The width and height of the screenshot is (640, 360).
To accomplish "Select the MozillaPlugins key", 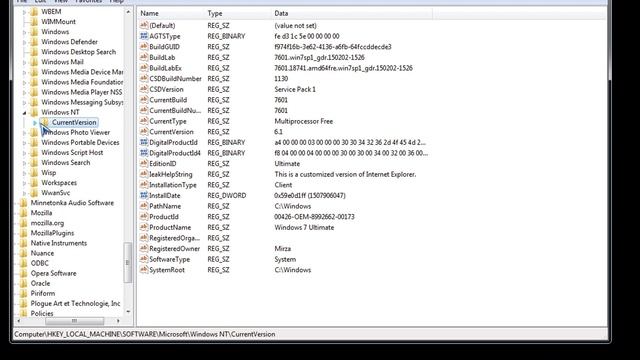I will click(x=52, y=233).
